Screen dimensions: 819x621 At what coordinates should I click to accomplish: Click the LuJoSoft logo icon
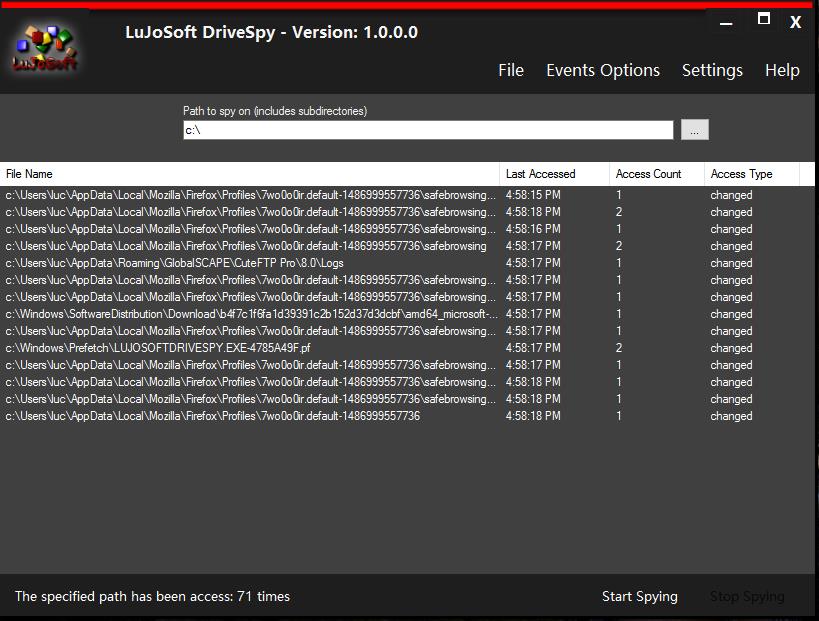tap(45, 48)
